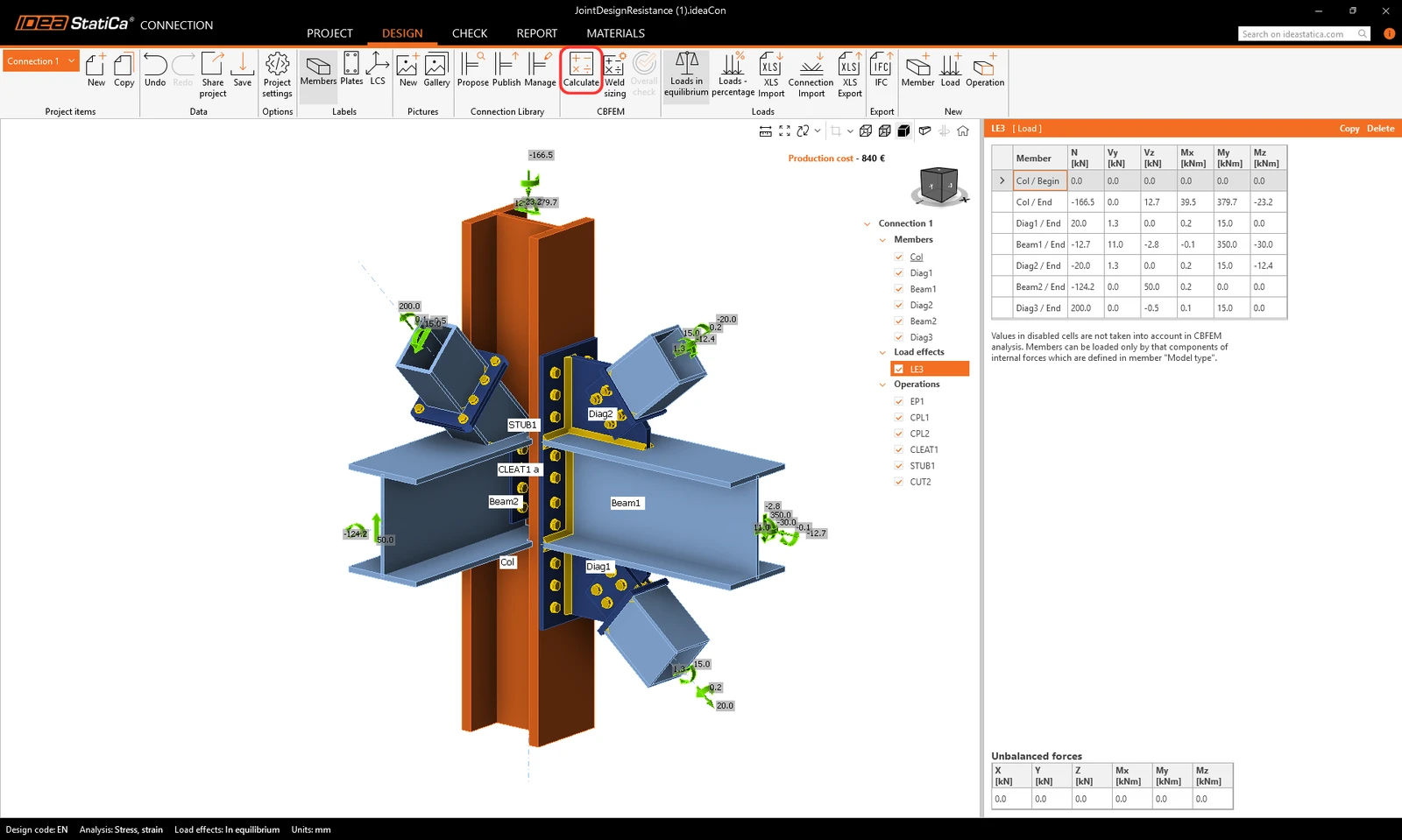Select transparent view mode cube

(x=884, y=131)
